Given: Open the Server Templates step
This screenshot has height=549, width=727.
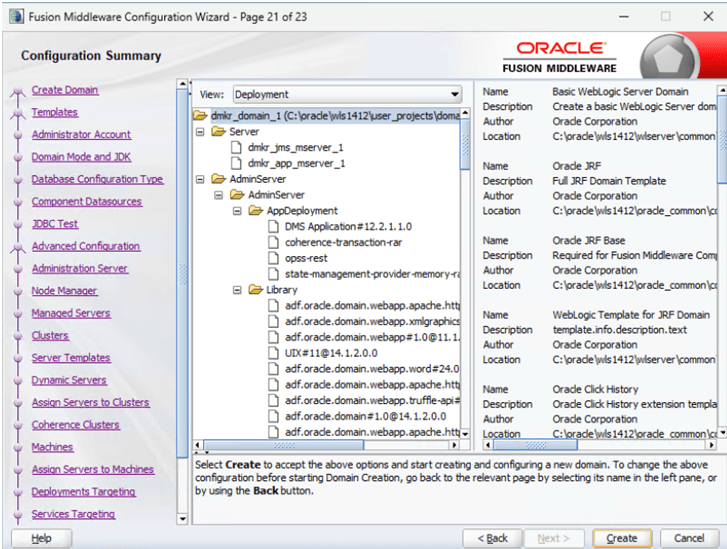Looking at the screenshot, I should pos(71,358).
